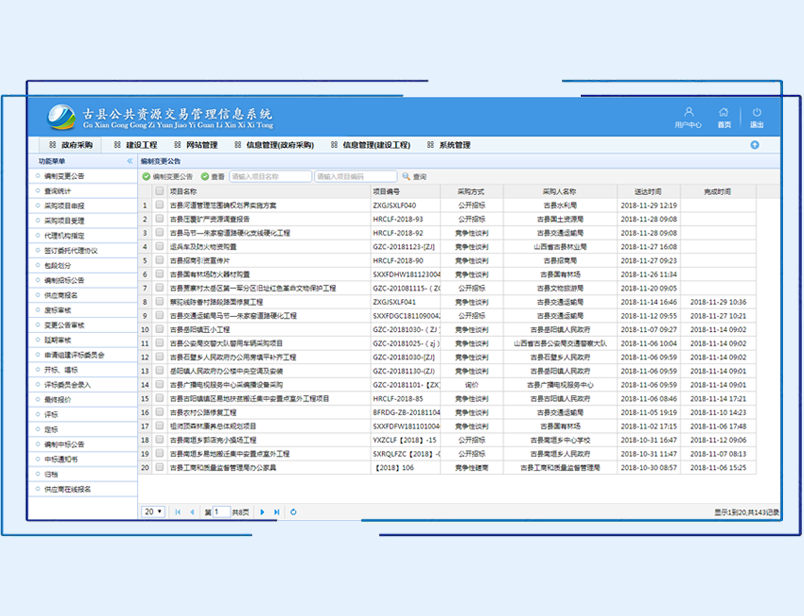Go to first page in pager
Viewport: 804px width, 616px height.
[178, 511]
